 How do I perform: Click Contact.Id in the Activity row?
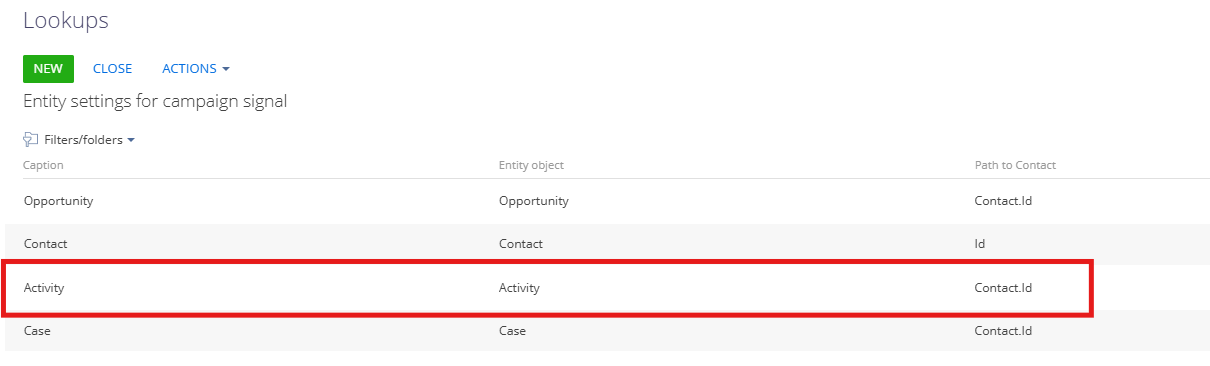click(x=1003, y=288)
